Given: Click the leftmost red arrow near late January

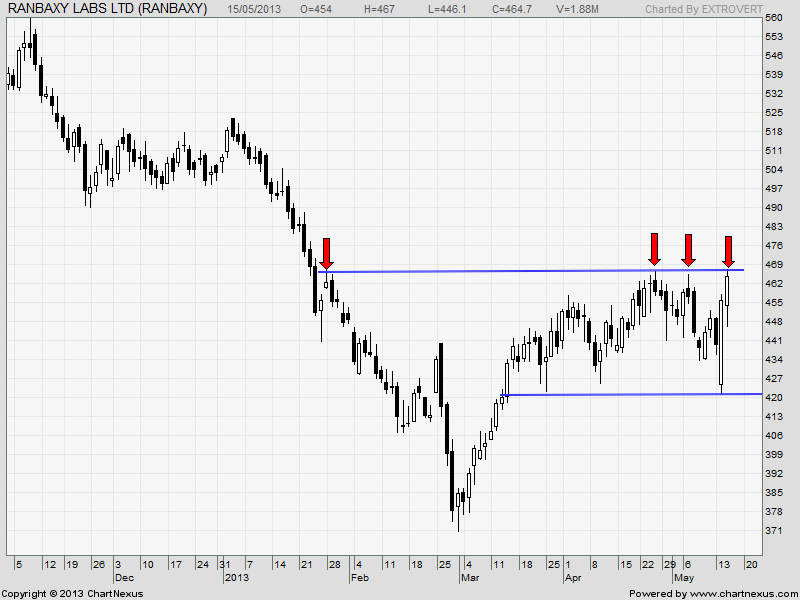Looking at the screenshot, I should coord(326,253).
